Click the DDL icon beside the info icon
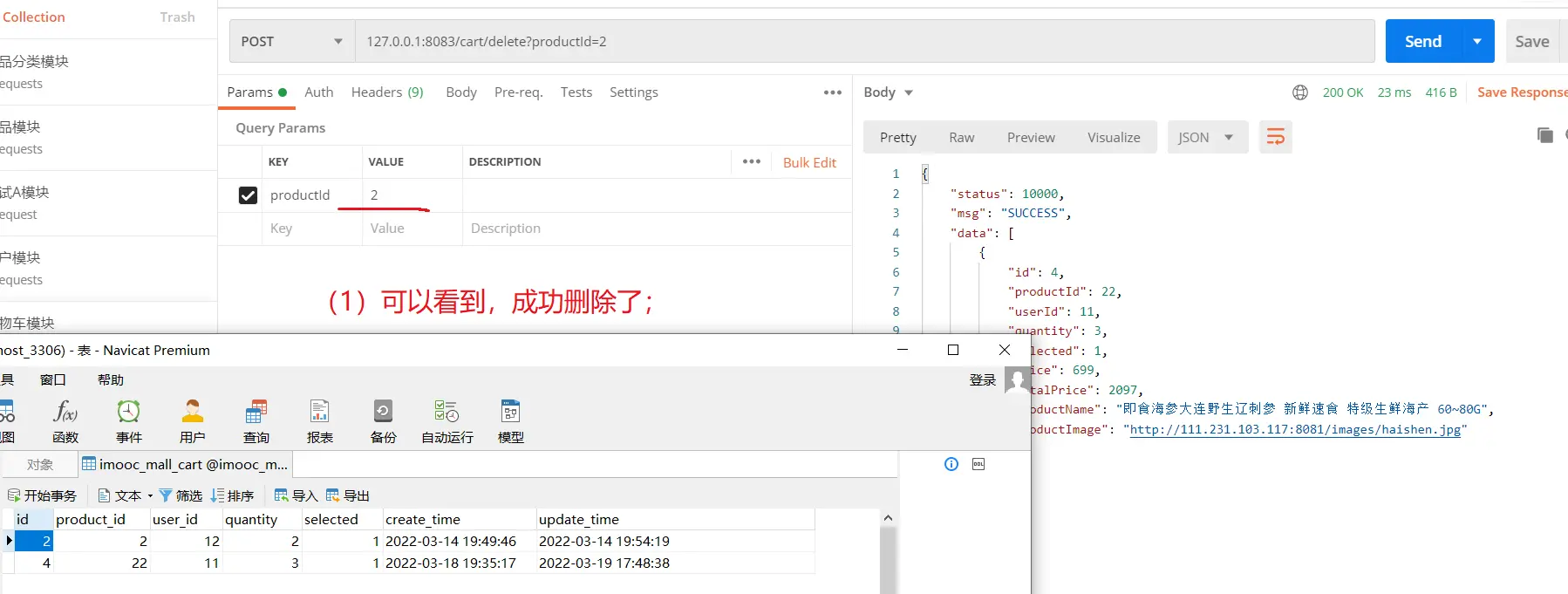Image resolution: width=1568 pixels, height=594 pixels. [x=978, y=464]
